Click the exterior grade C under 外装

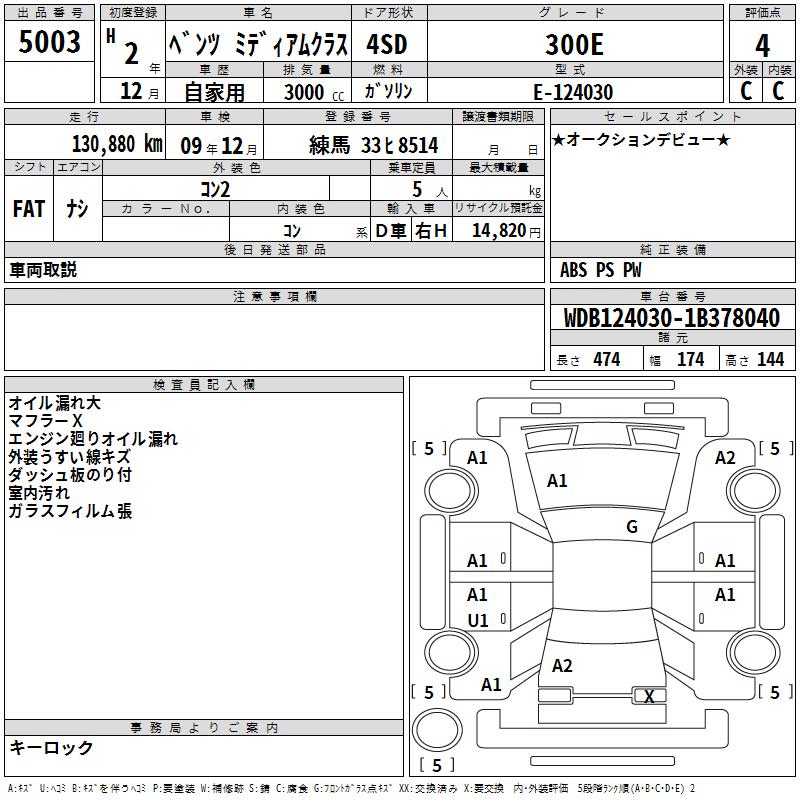pyautogui.click(x=746, y=91)
